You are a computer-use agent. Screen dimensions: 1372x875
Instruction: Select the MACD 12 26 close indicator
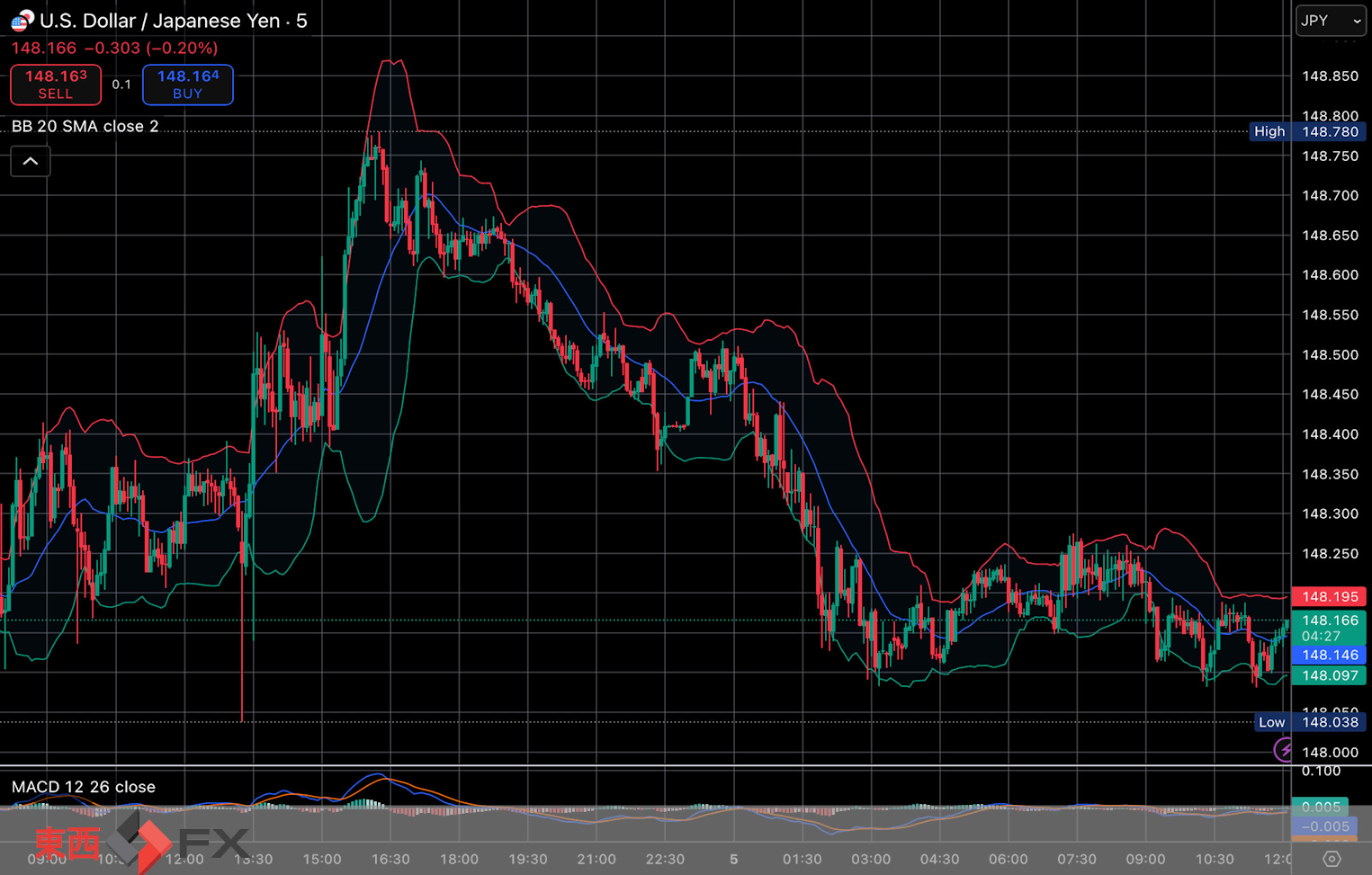(84, 787)
